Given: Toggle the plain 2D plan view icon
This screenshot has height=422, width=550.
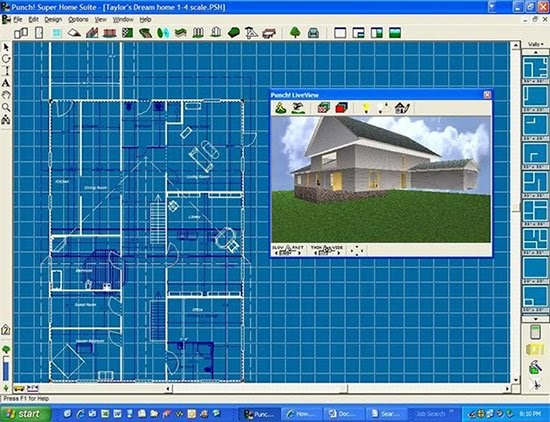Looking at the screenshot, I should coord(340,33).
